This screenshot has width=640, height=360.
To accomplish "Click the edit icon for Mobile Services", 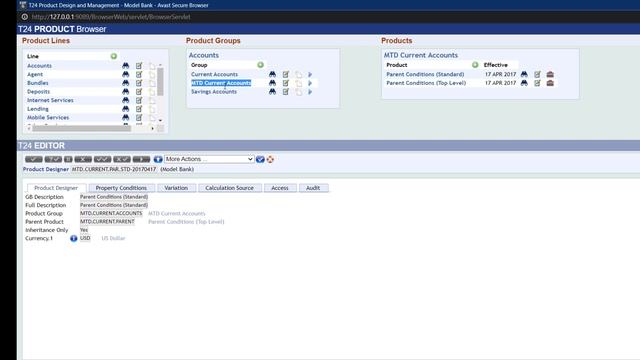I will tap(139, 117).
